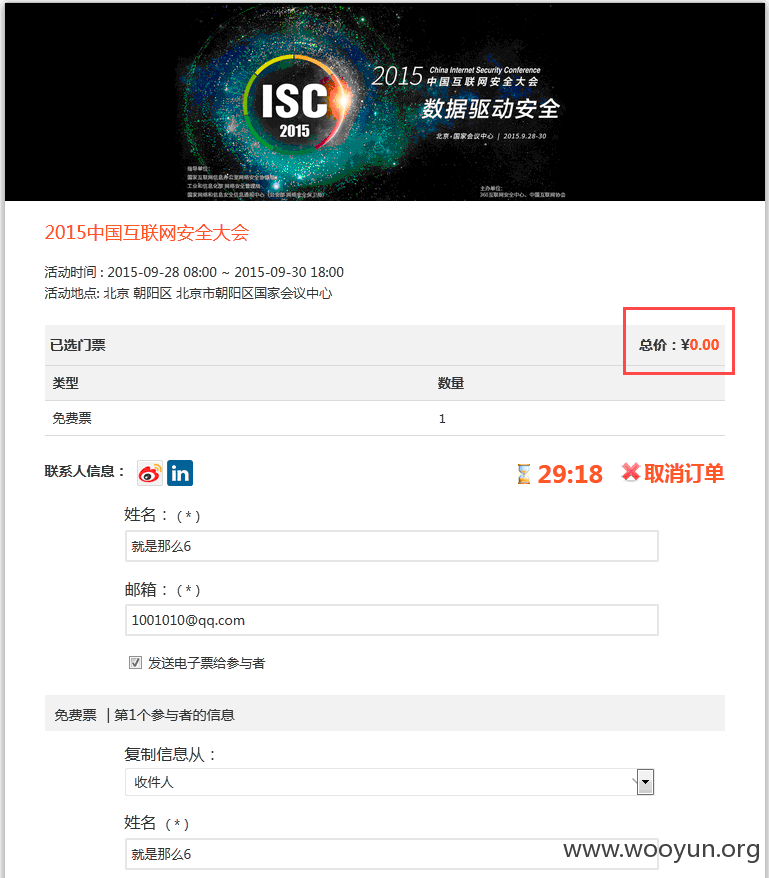Image resolution: width=769 pixels, height=878 pixels.
Task: Select the 收件人 combo box field
Action: pos(389,782)
